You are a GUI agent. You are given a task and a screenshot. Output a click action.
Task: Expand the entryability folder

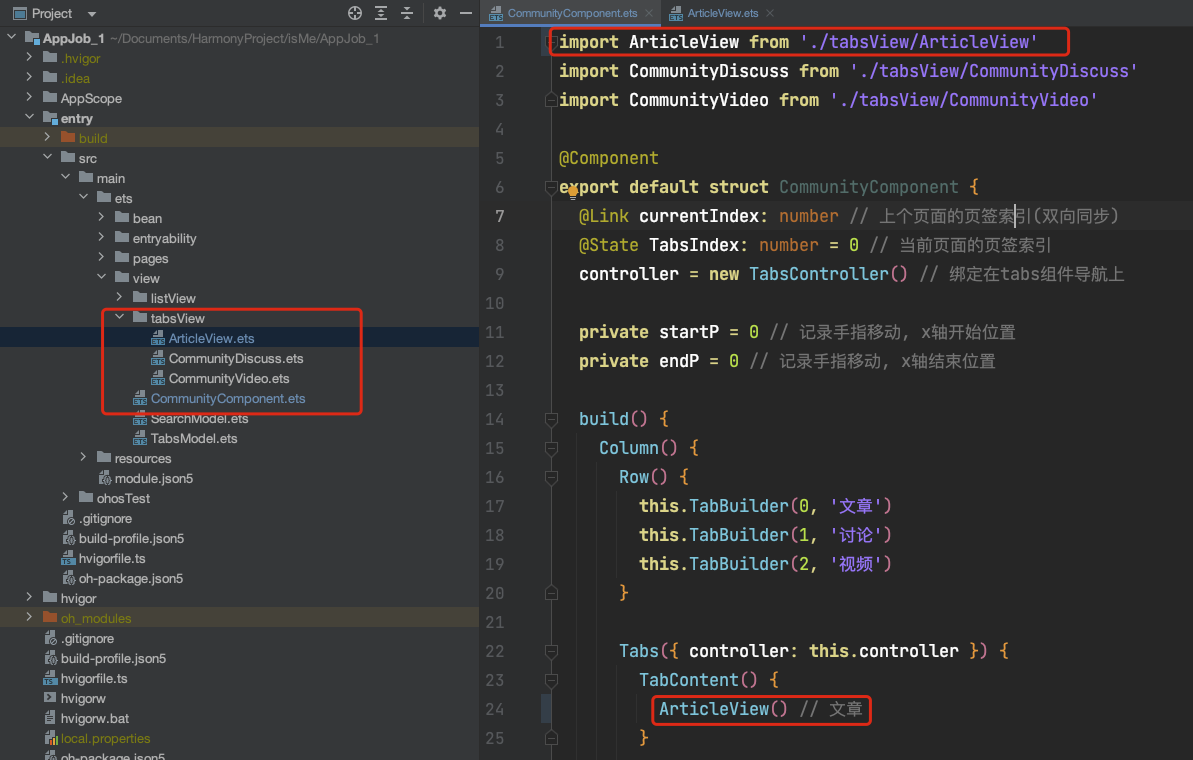coord(101,237)
